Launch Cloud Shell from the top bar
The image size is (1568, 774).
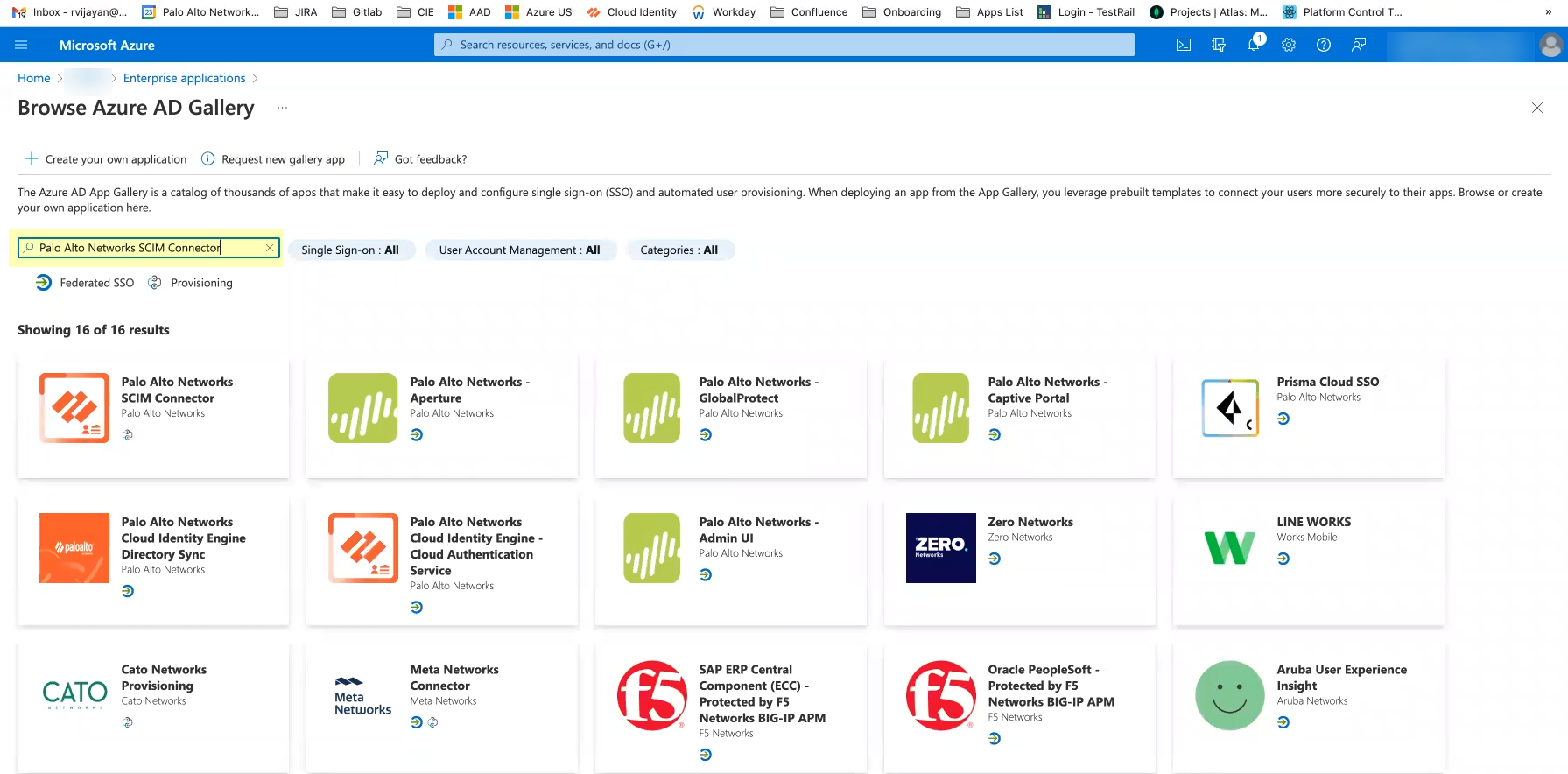pyautogui.click(x=1183, y=45)
